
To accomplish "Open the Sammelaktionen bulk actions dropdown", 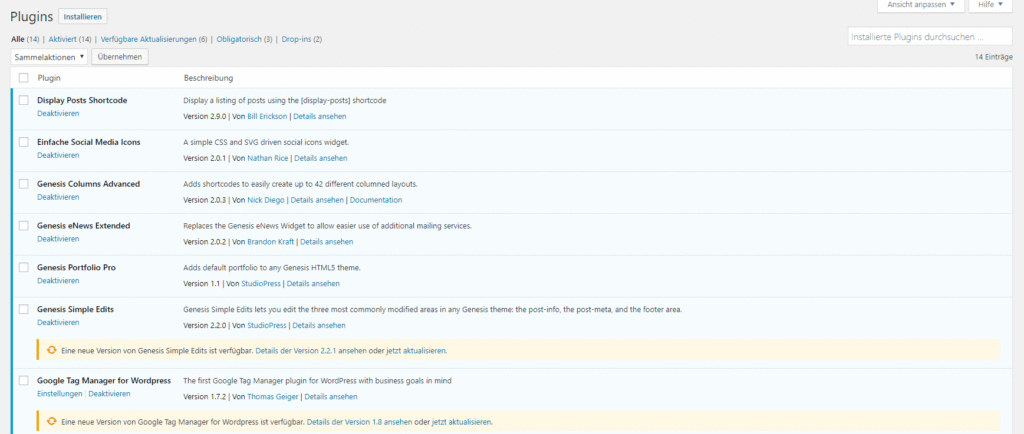I will 49,57.
